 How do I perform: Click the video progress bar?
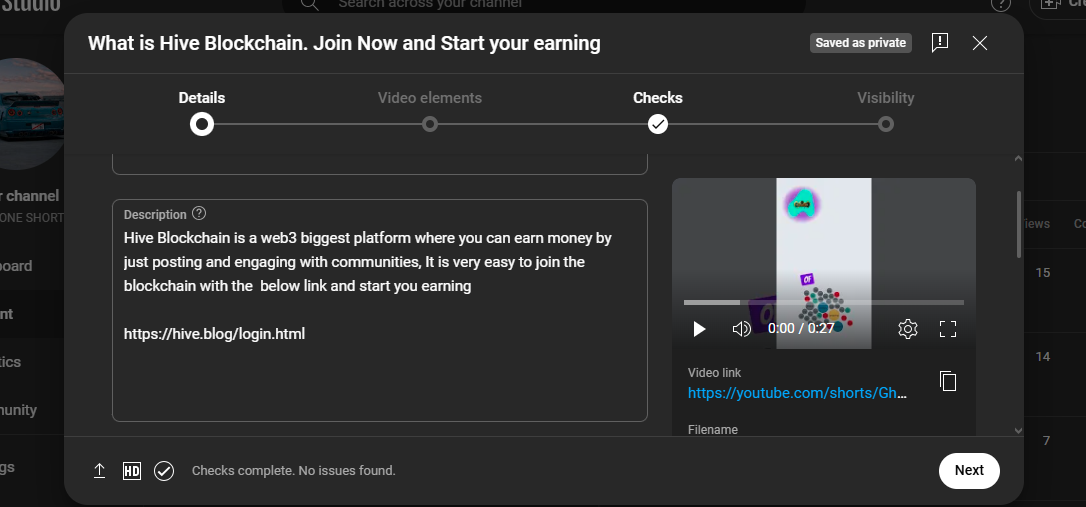click(x=824, y=303)
